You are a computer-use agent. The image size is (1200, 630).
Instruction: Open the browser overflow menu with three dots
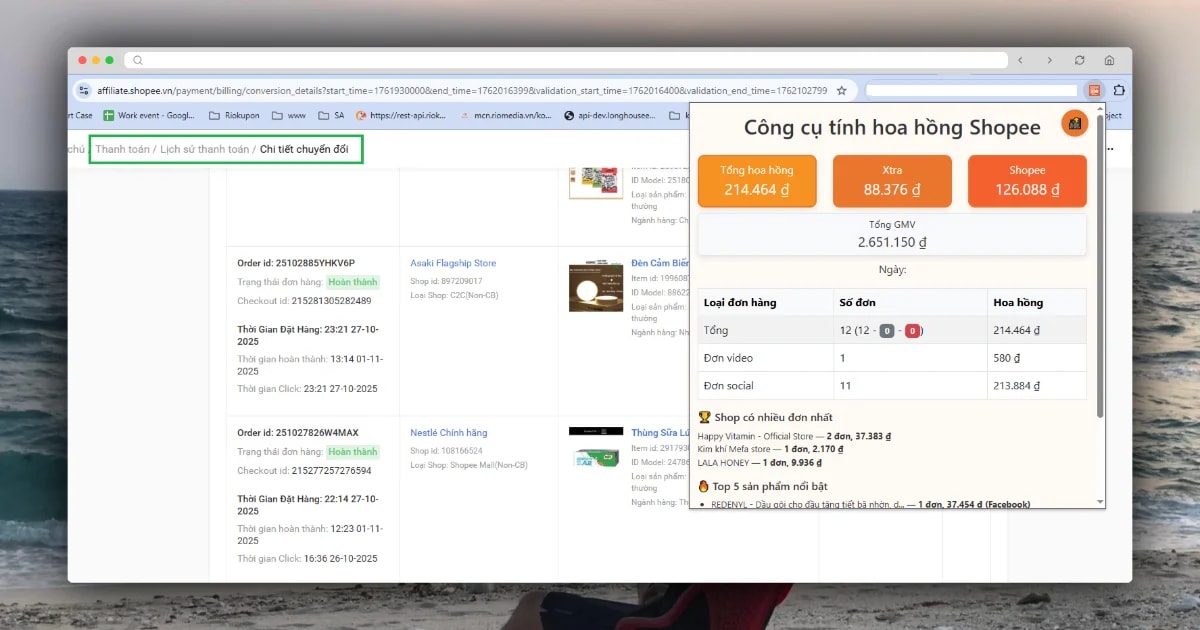(1108, 148)
